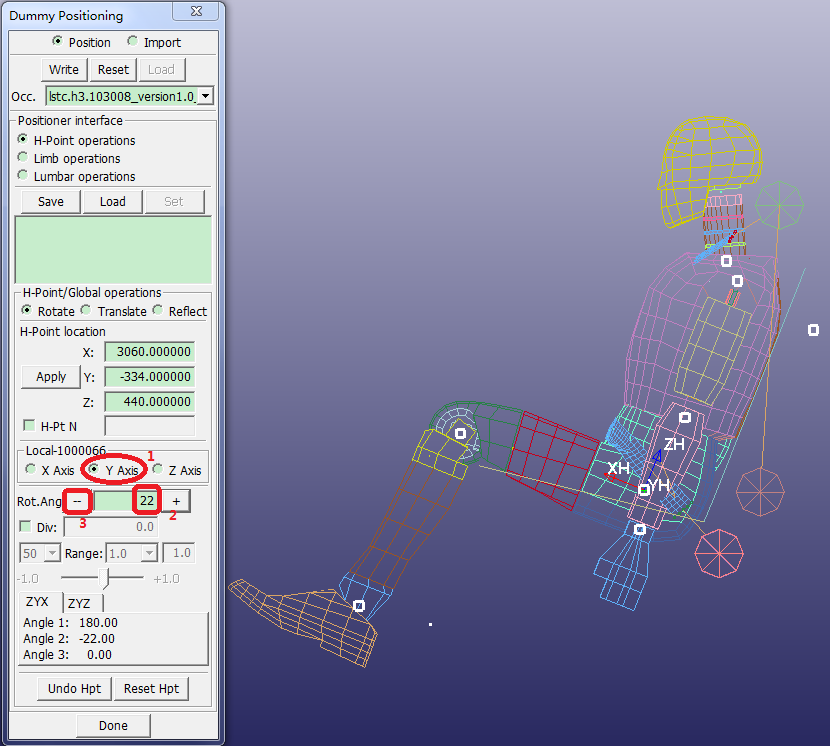This screenshot has width=830, height=746.
Task: Click the plus rotation angle button
Action: [175, 500]
